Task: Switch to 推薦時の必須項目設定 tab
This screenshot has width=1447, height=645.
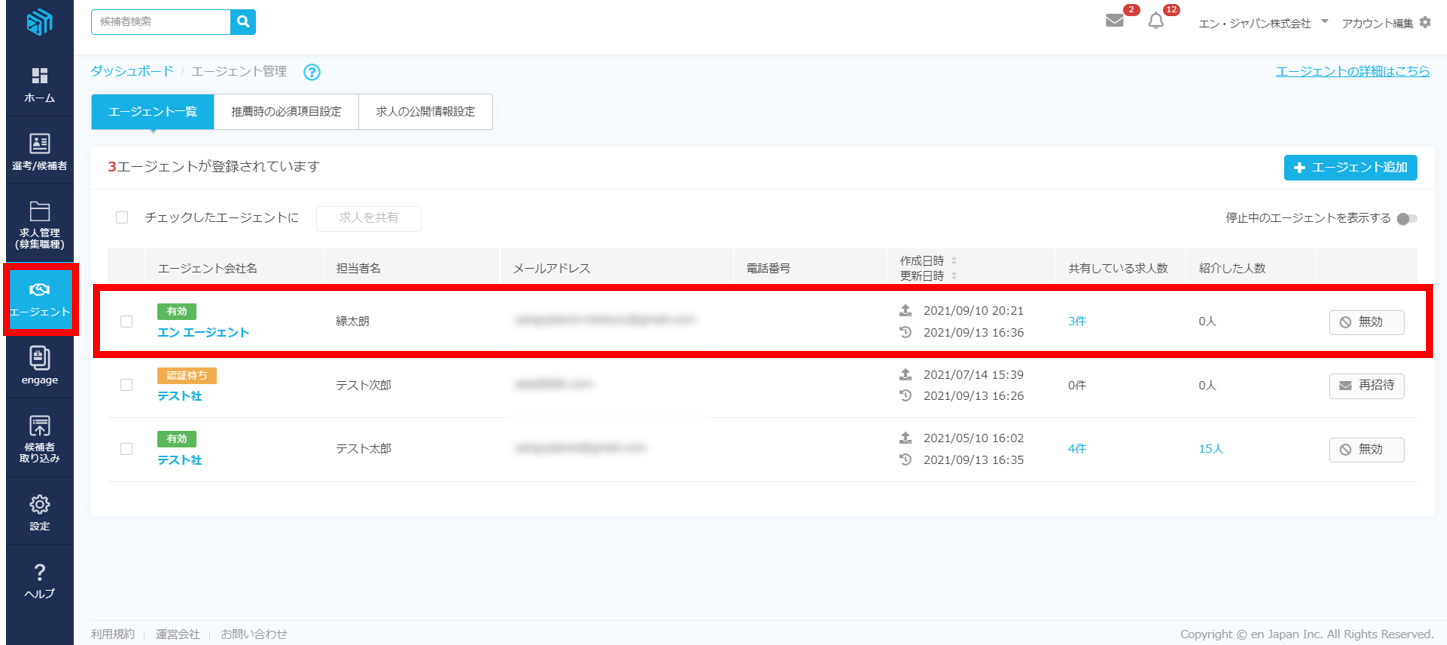Action: tap(286, 113)
